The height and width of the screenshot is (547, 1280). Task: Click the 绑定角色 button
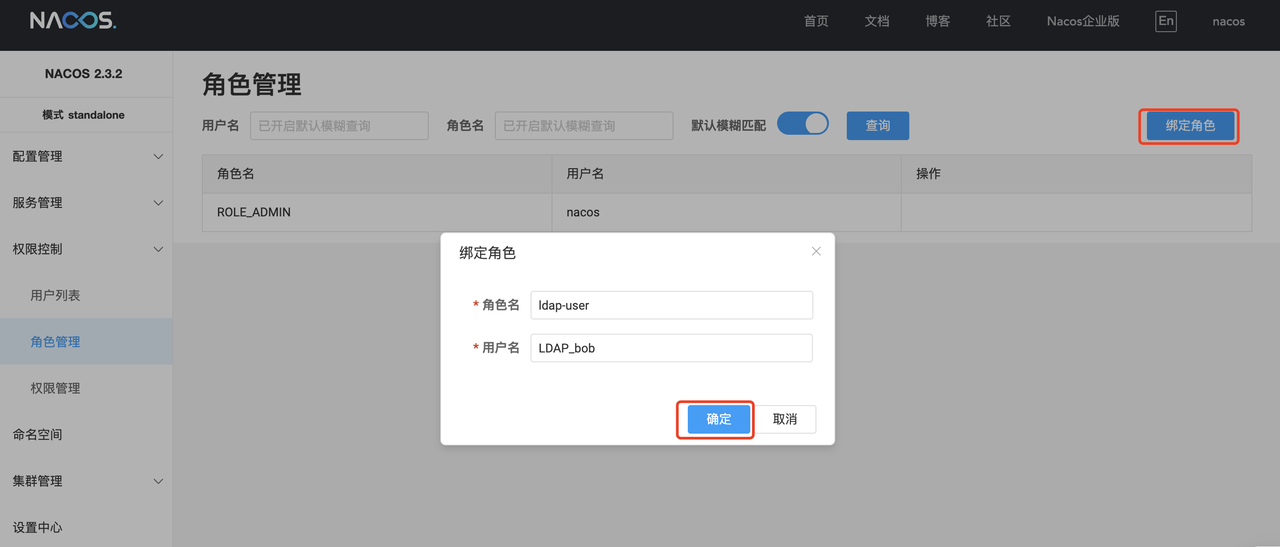tap(1189, 126)
